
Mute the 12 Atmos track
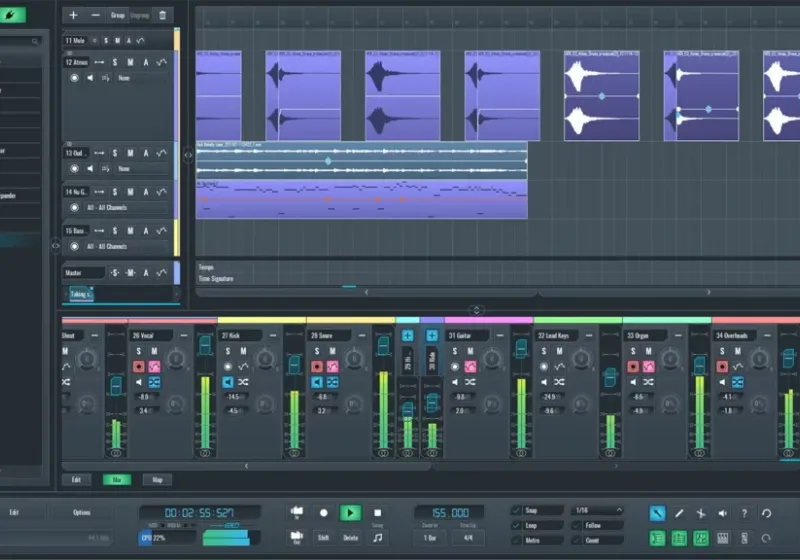pyautogui.click(x=131, y=62)
